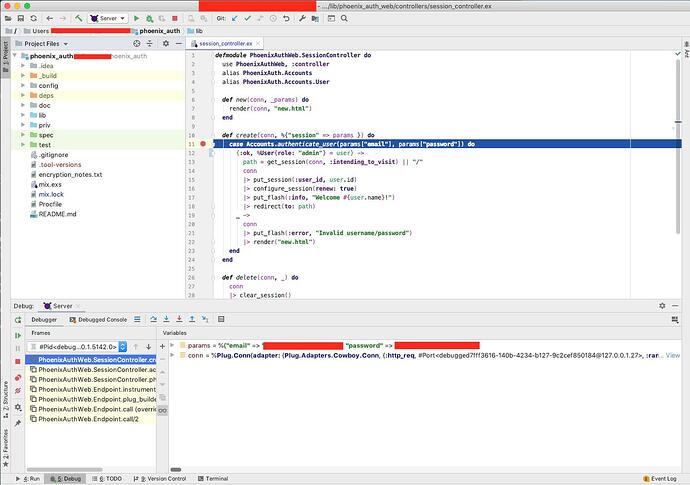
Task: Stop the process with the top toolbar red square
Action: pyautogui.click(x=175, y=18)
